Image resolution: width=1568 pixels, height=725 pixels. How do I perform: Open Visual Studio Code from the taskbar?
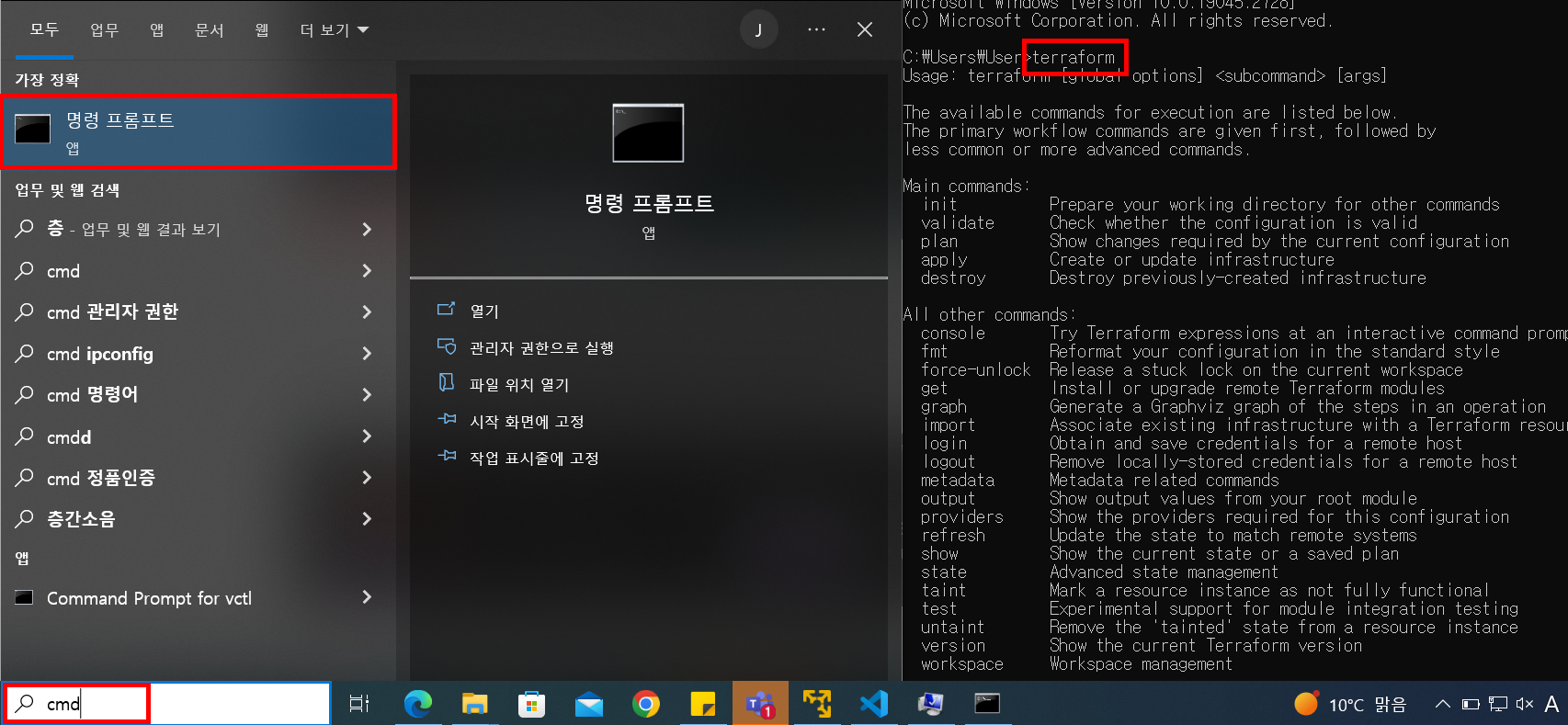click(x=873, y=704)
